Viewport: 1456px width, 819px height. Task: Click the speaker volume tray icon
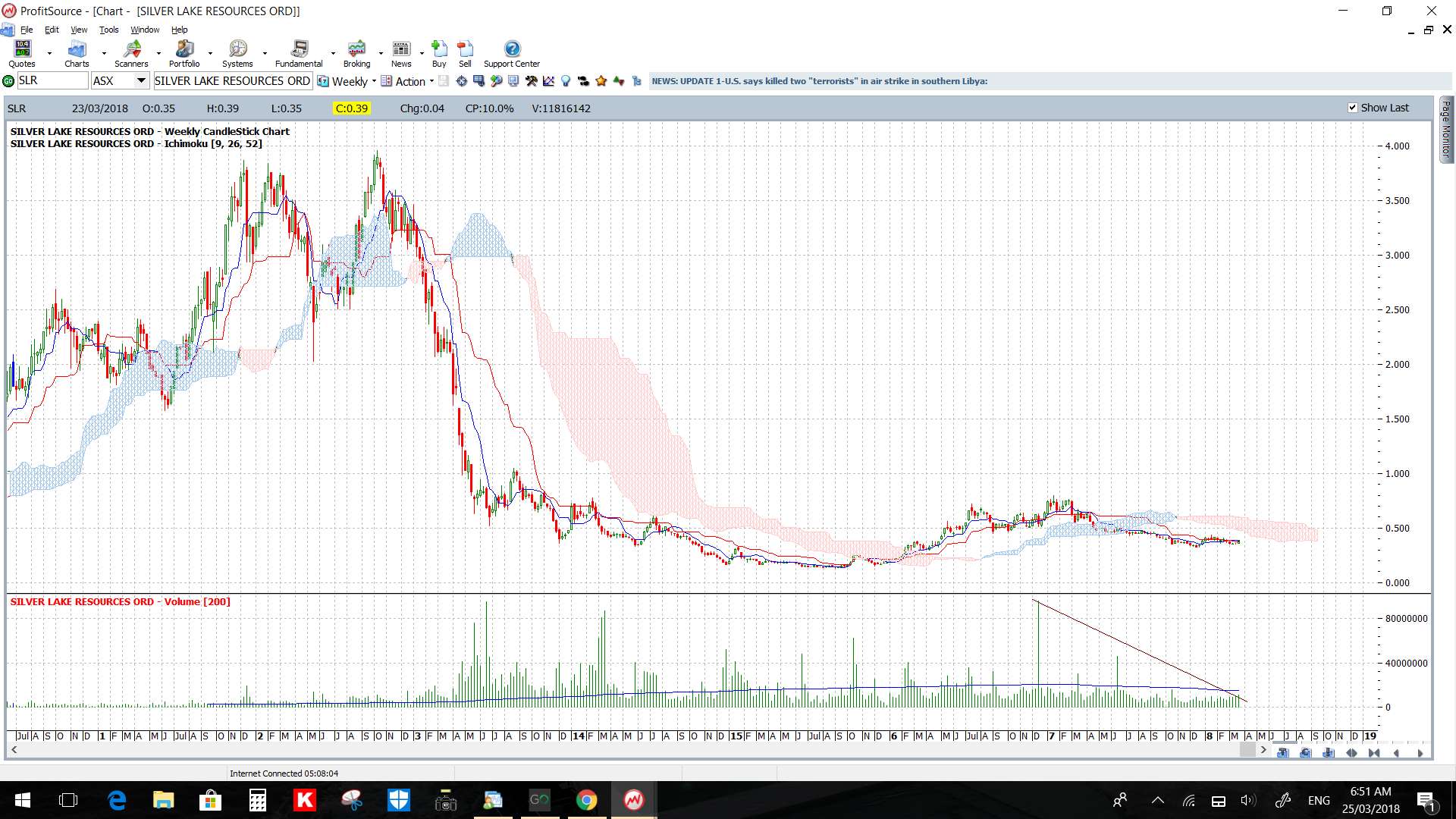click(1248, 800)
